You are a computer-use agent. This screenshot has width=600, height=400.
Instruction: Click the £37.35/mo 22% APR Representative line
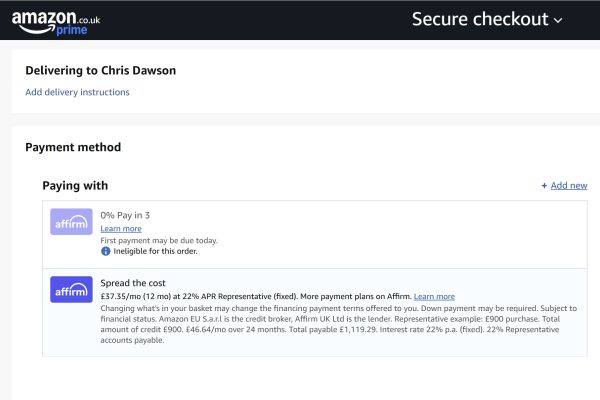click(x=256, y=296)
